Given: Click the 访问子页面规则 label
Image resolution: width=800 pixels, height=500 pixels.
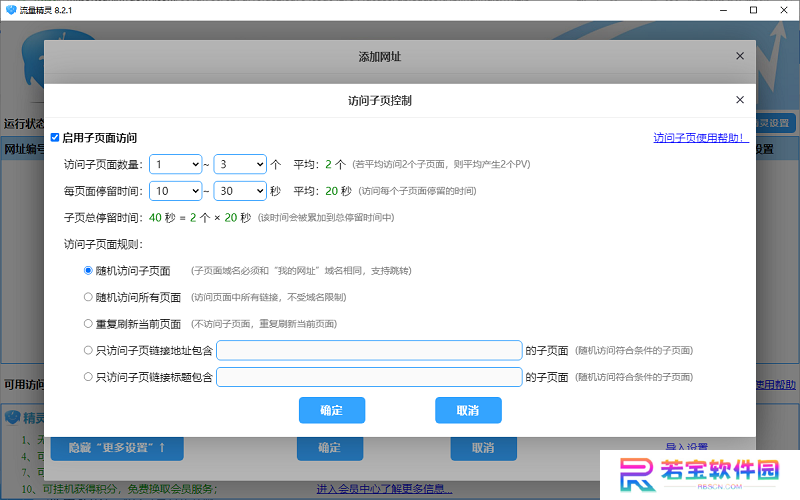Looking at the screenshot, I should (x=103, y=244).
